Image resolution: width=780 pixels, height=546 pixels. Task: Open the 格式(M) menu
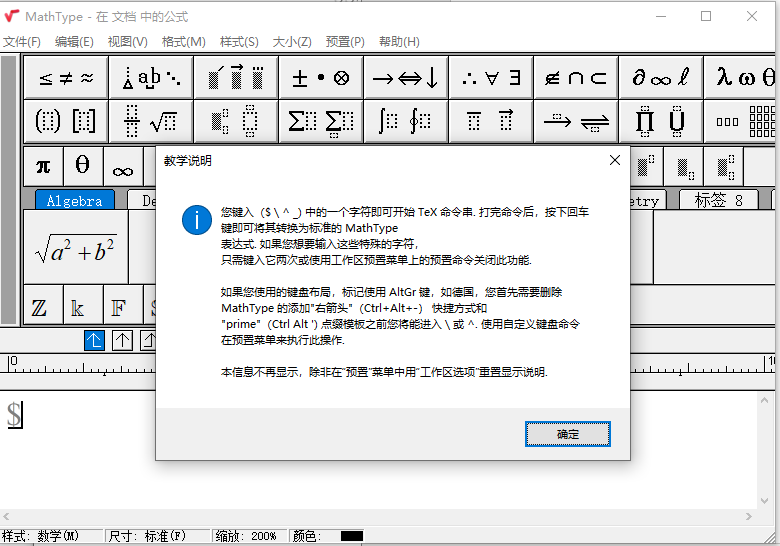click(184, 42)
